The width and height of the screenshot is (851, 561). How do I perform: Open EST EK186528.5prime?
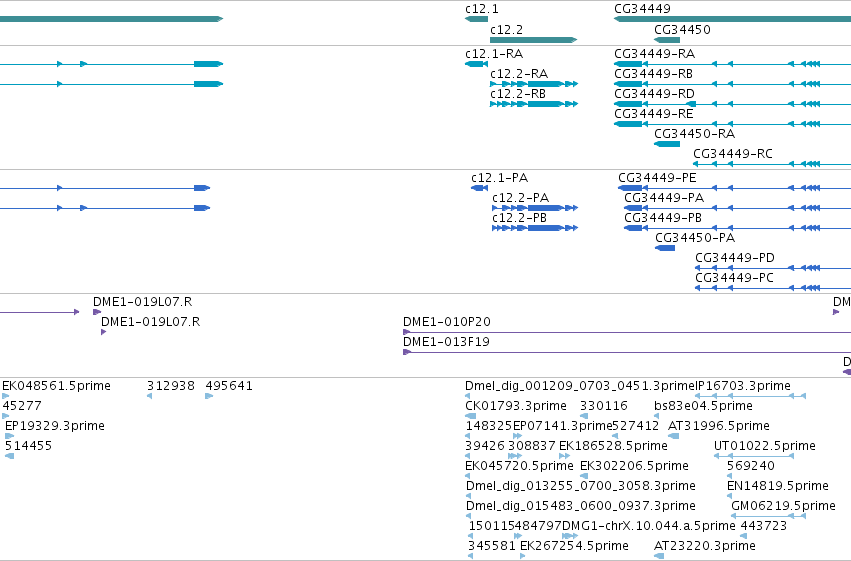click(x=613, y=447)
